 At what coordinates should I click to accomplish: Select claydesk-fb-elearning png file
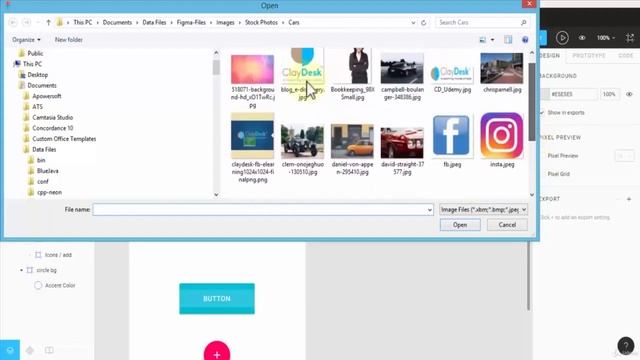point(253,148)
